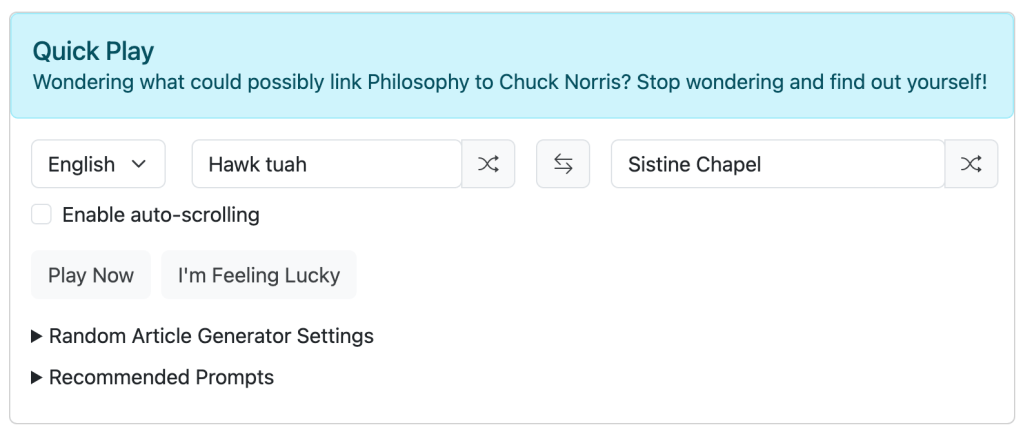Screen dimensions: 1023x432
Task: Swap start and target articles
Action: tap(563, 164)
